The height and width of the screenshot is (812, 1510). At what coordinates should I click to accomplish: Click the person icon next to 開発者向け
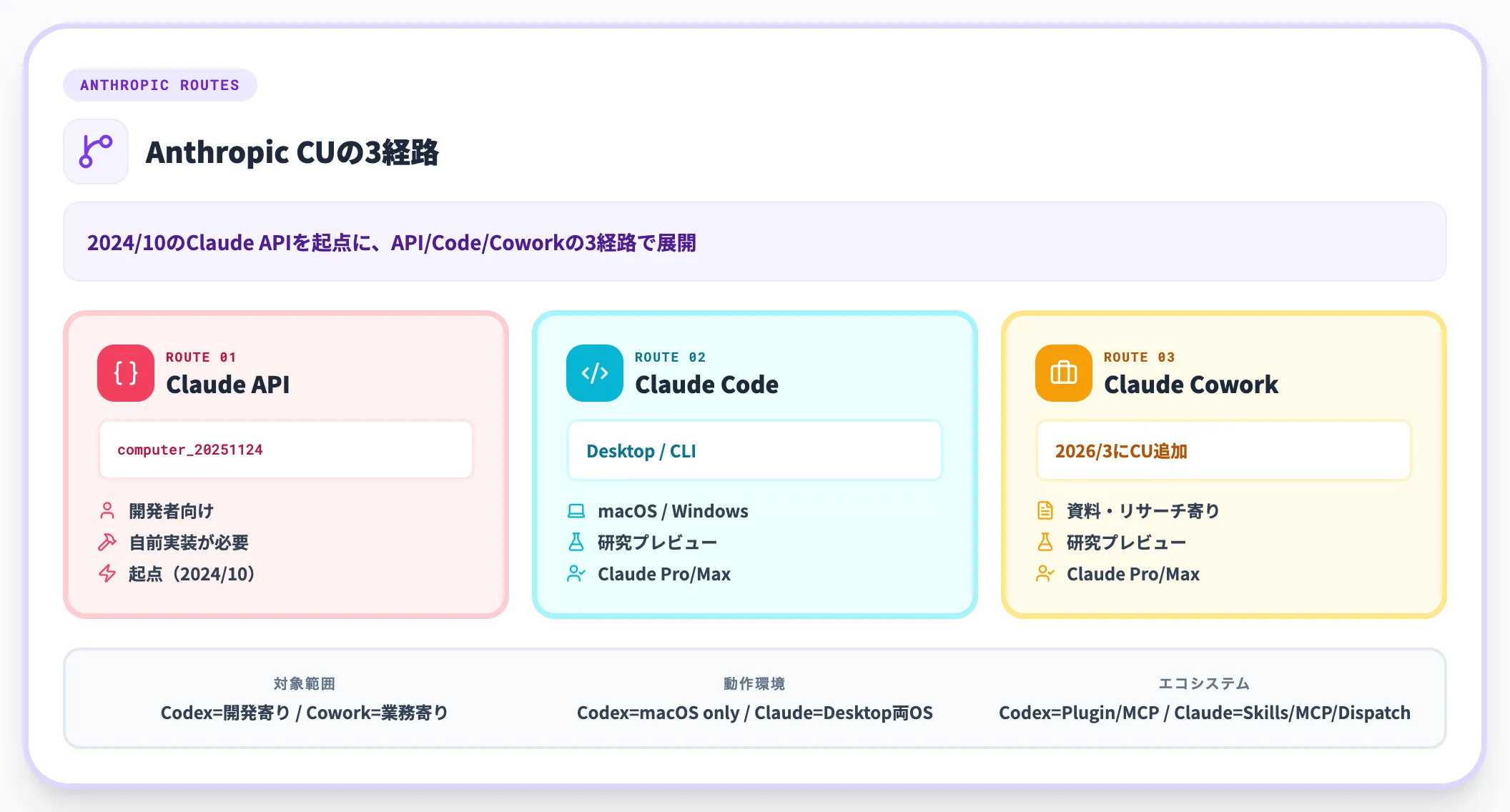point(107,511)
